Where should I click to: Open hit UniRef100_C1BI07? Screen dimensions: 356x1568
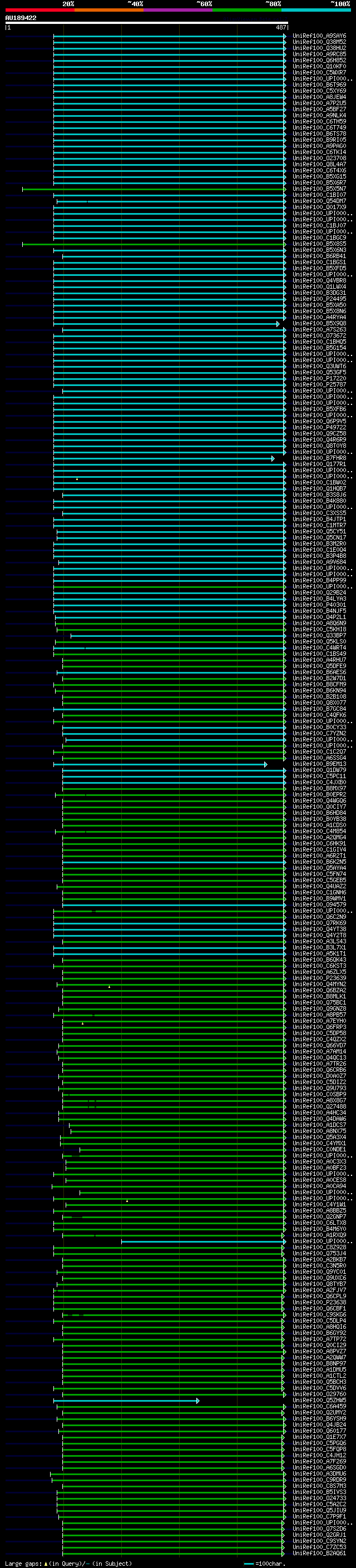(319, 195)
